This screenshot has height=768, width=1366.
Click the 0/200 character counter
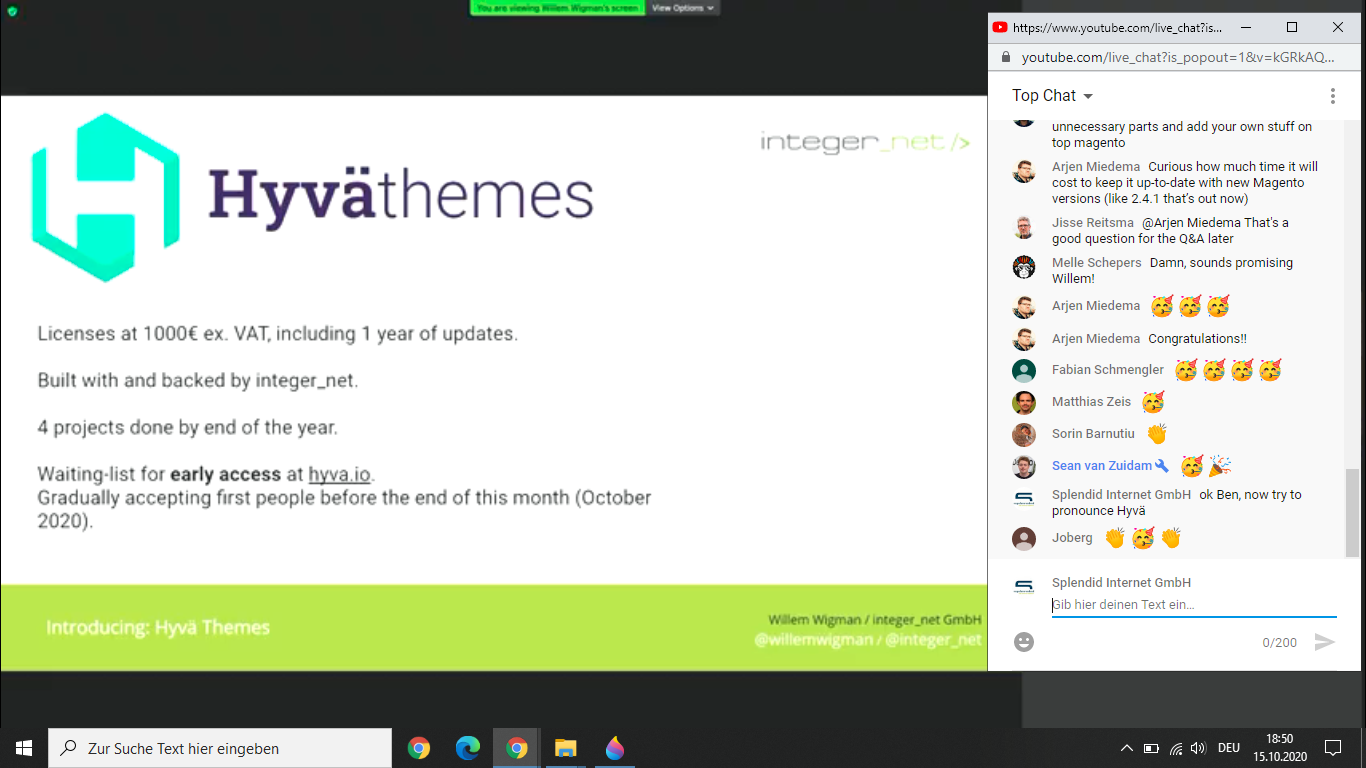pos(1279,643)
